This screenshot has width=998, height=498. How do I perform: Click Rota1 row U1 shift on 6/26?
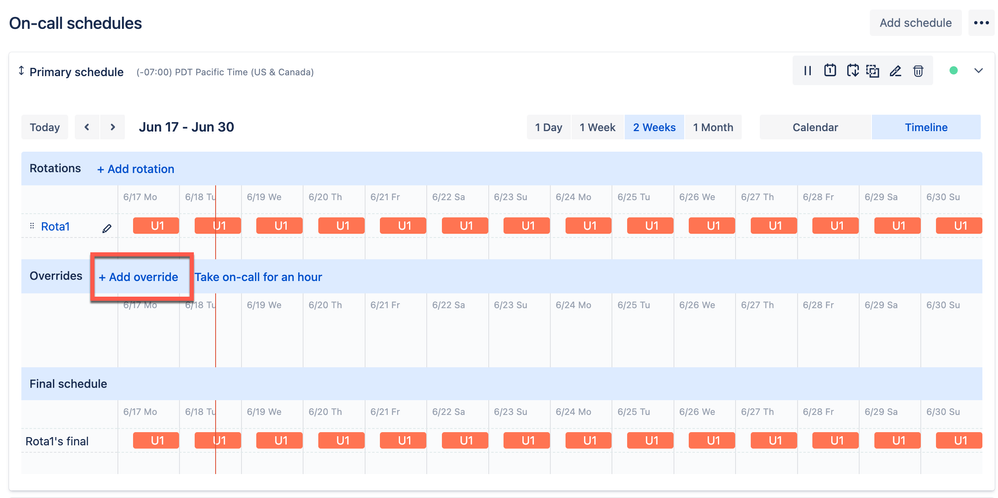[712, 225]
